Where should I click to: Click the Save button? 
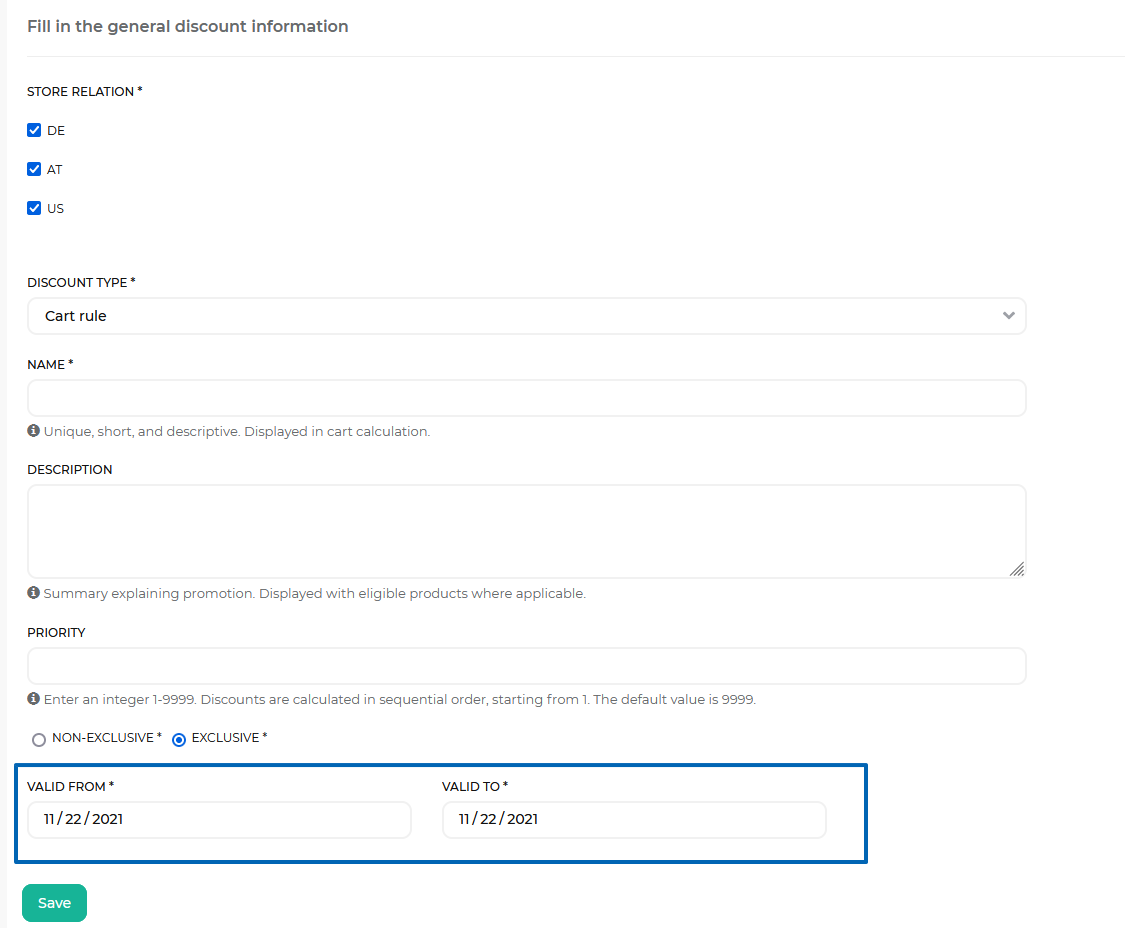pyautogui.click(x=55, y=903)
